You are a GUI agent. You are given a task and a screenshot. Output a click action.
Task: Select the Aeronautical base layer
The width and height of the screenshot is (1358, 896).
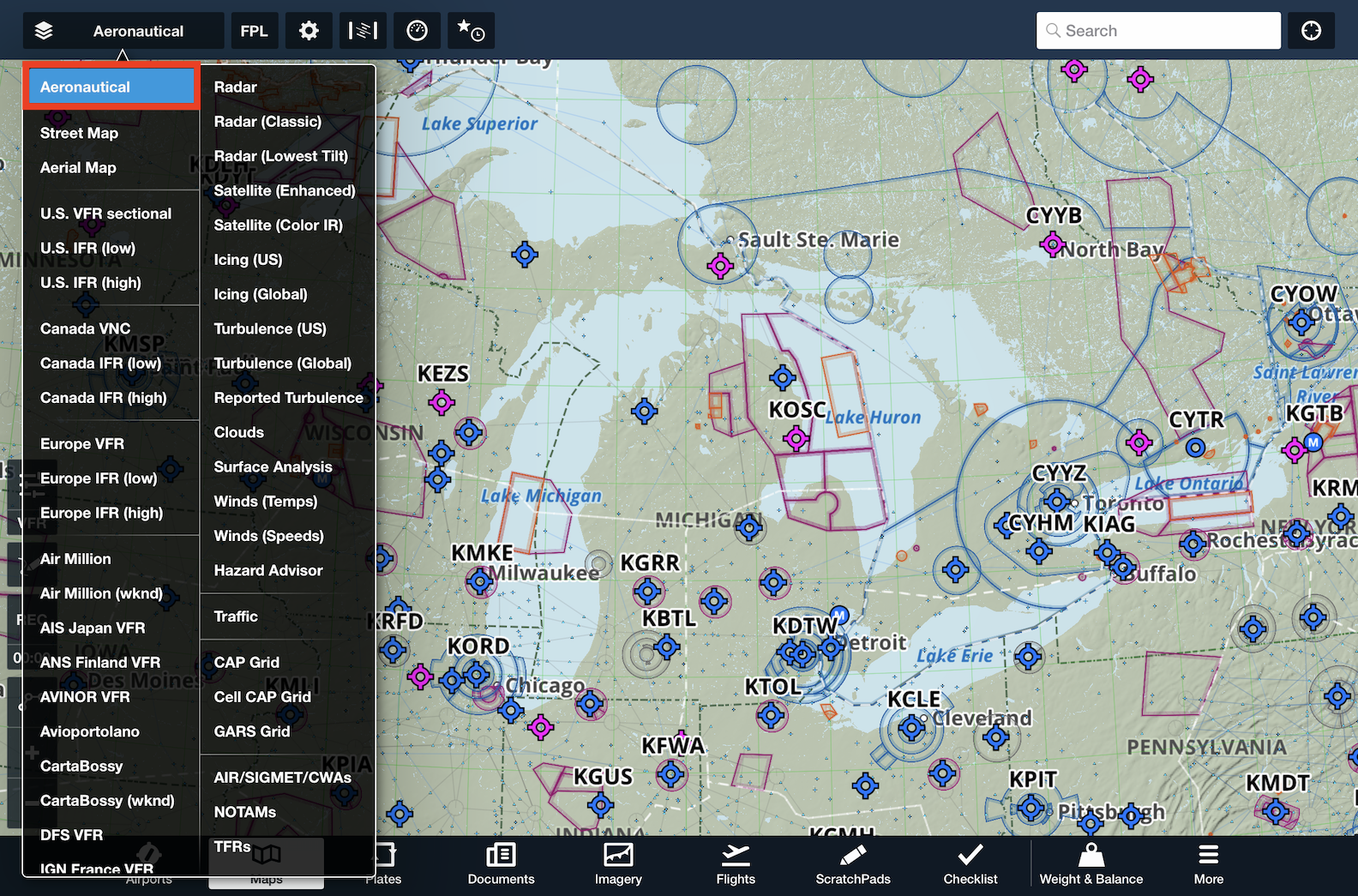111,87
